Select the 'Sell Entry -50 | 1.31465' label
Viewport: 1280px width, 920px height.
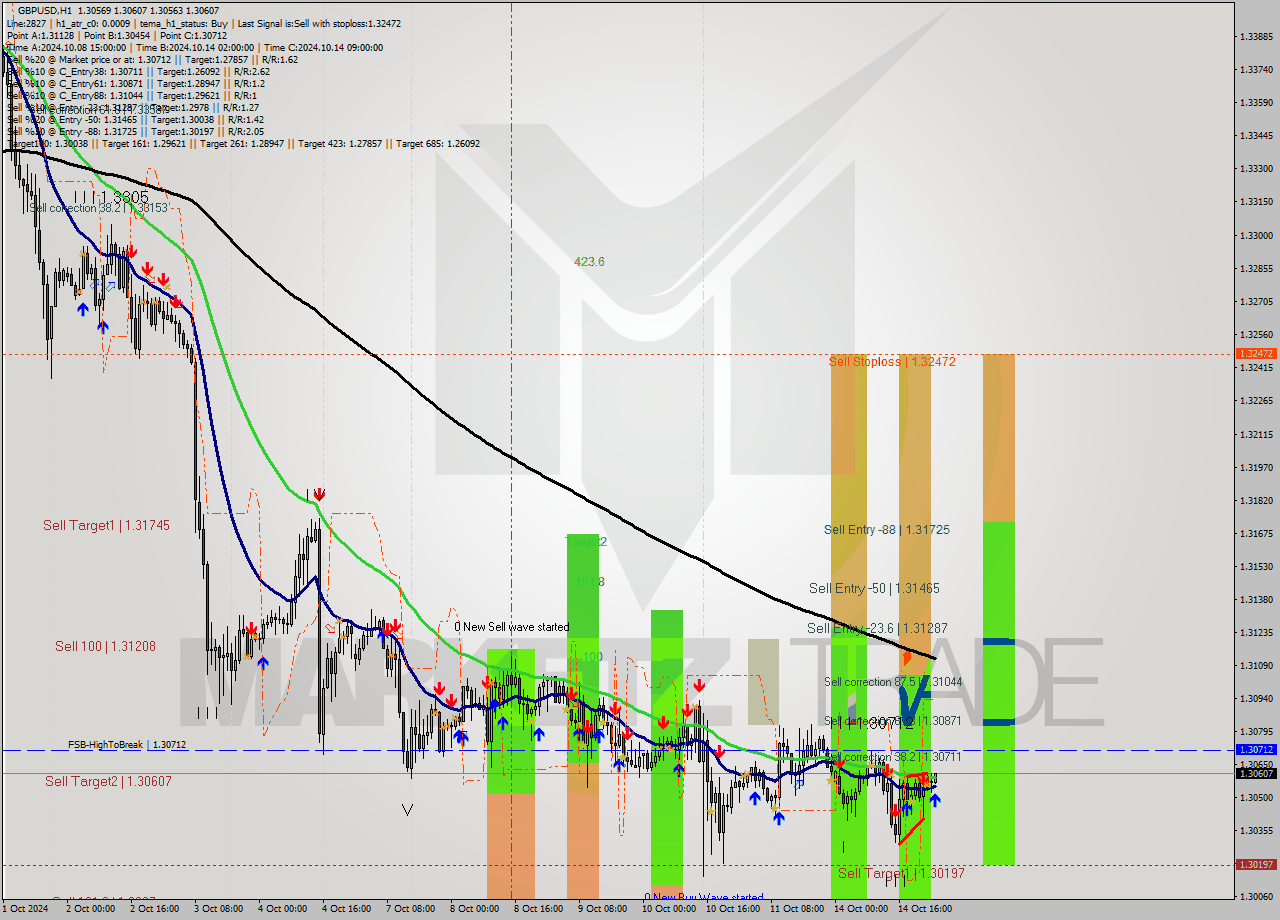(874, 589)
